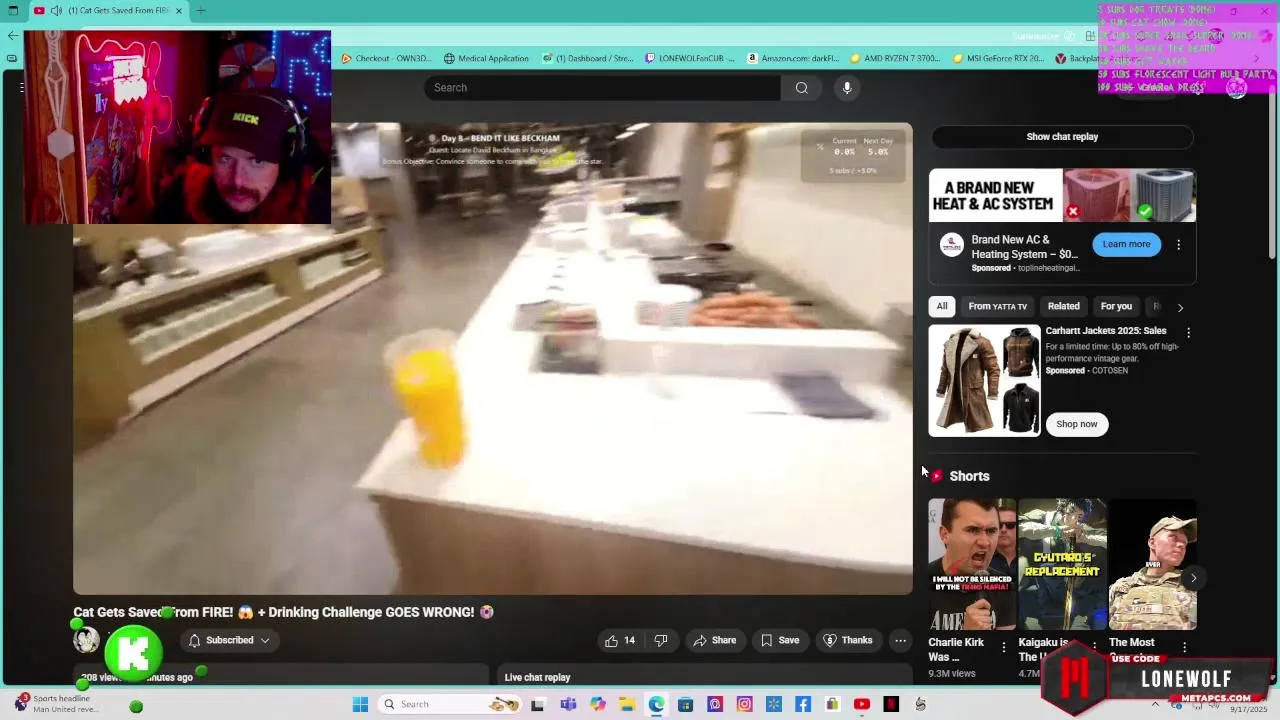The image size is (1280, 720).
Task: Open Microsoft Teams from taskbar
Action: pyautogui.click(x=568, y=704)
